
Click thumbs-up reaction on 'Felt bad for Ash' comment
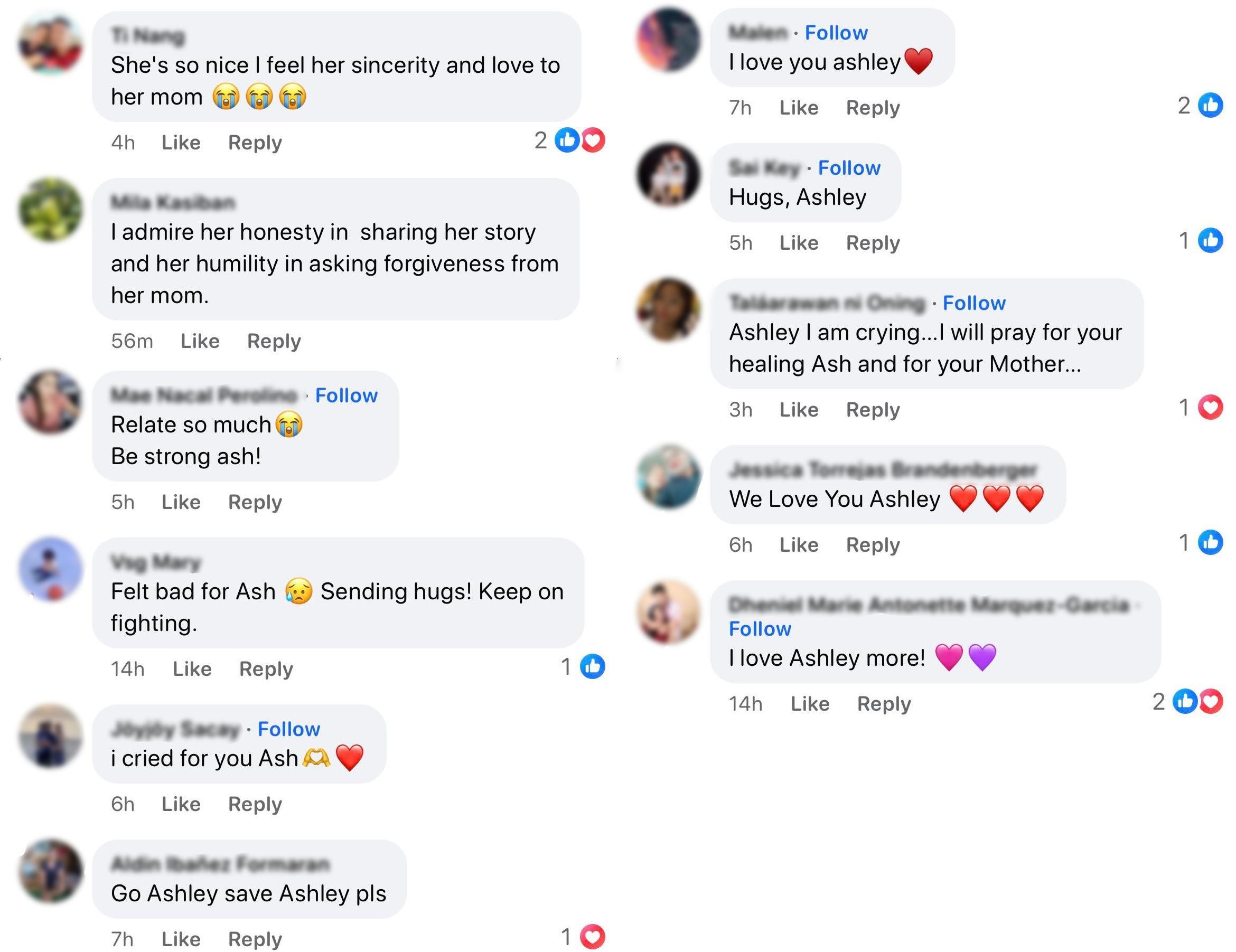[593, 666]
